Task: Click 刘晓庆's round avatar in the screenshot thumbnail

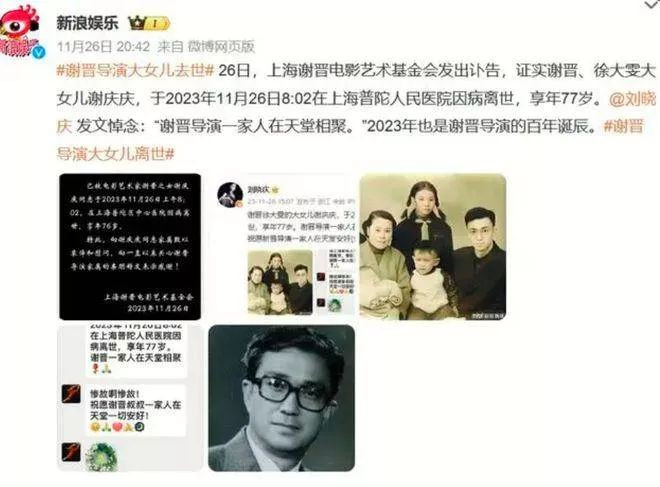Action: click(230, 195)
